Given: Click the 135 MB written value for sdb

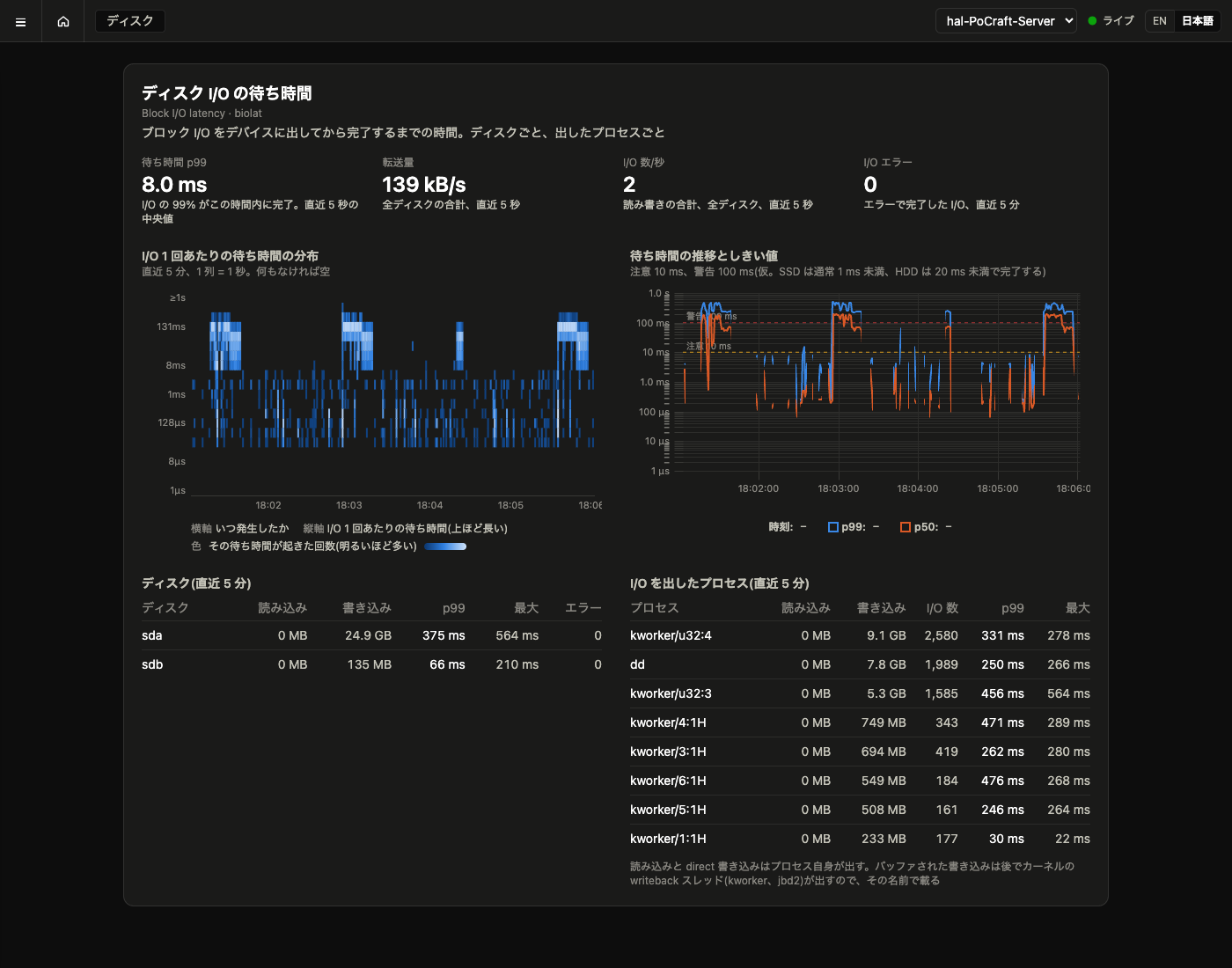Looking at the screenshot, I should tap(370, 664).
